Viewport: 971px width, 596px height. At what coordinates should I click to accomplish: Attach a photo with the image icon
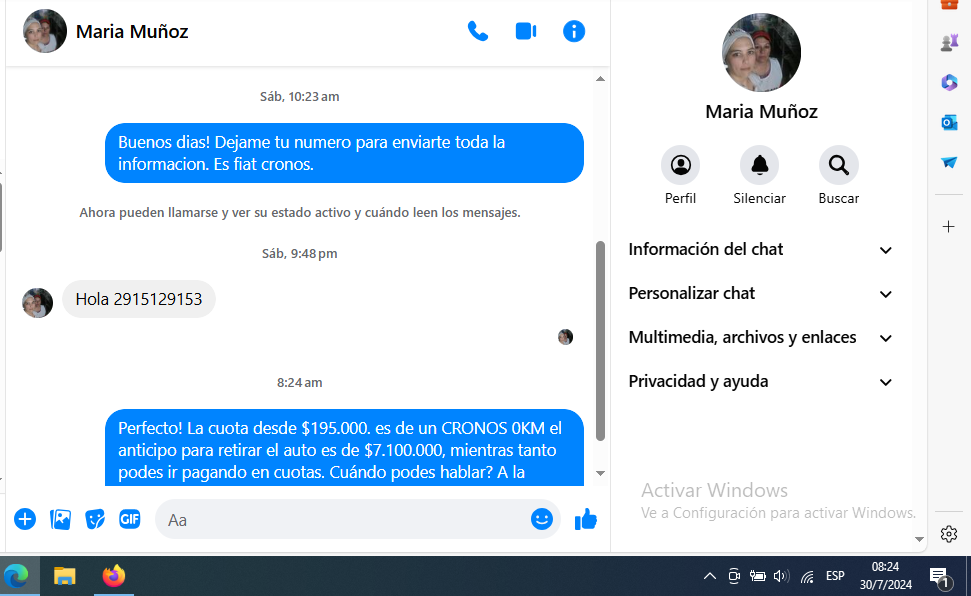61,519
